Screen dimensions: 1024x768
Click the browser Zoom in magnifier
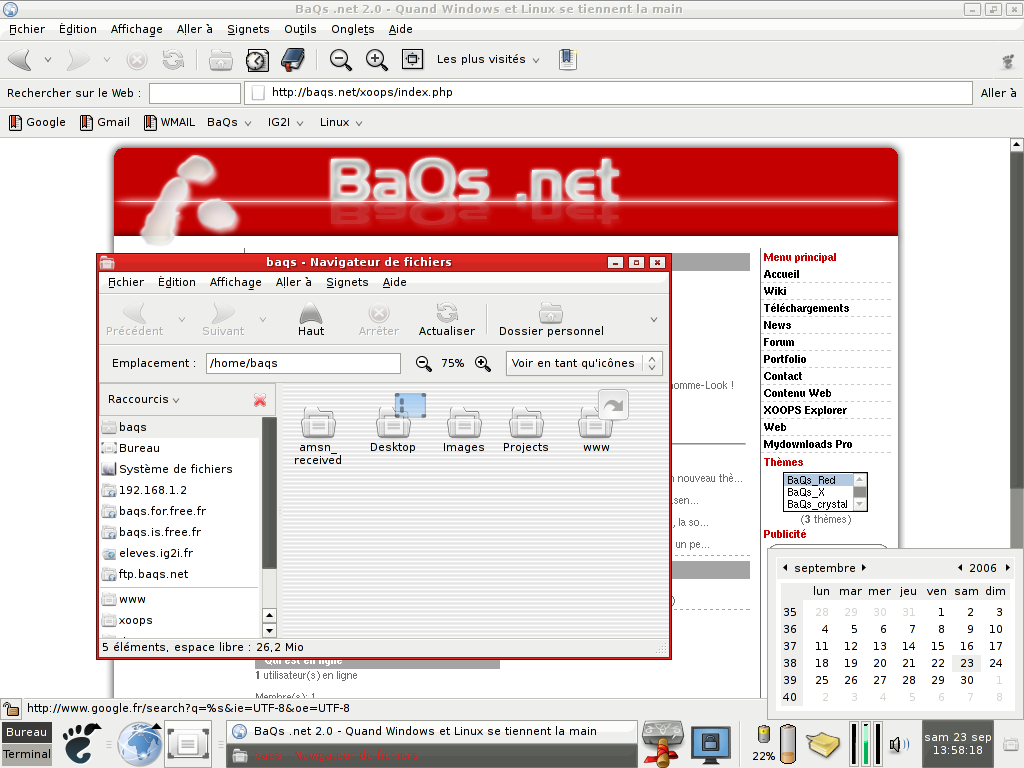[376, 59]
